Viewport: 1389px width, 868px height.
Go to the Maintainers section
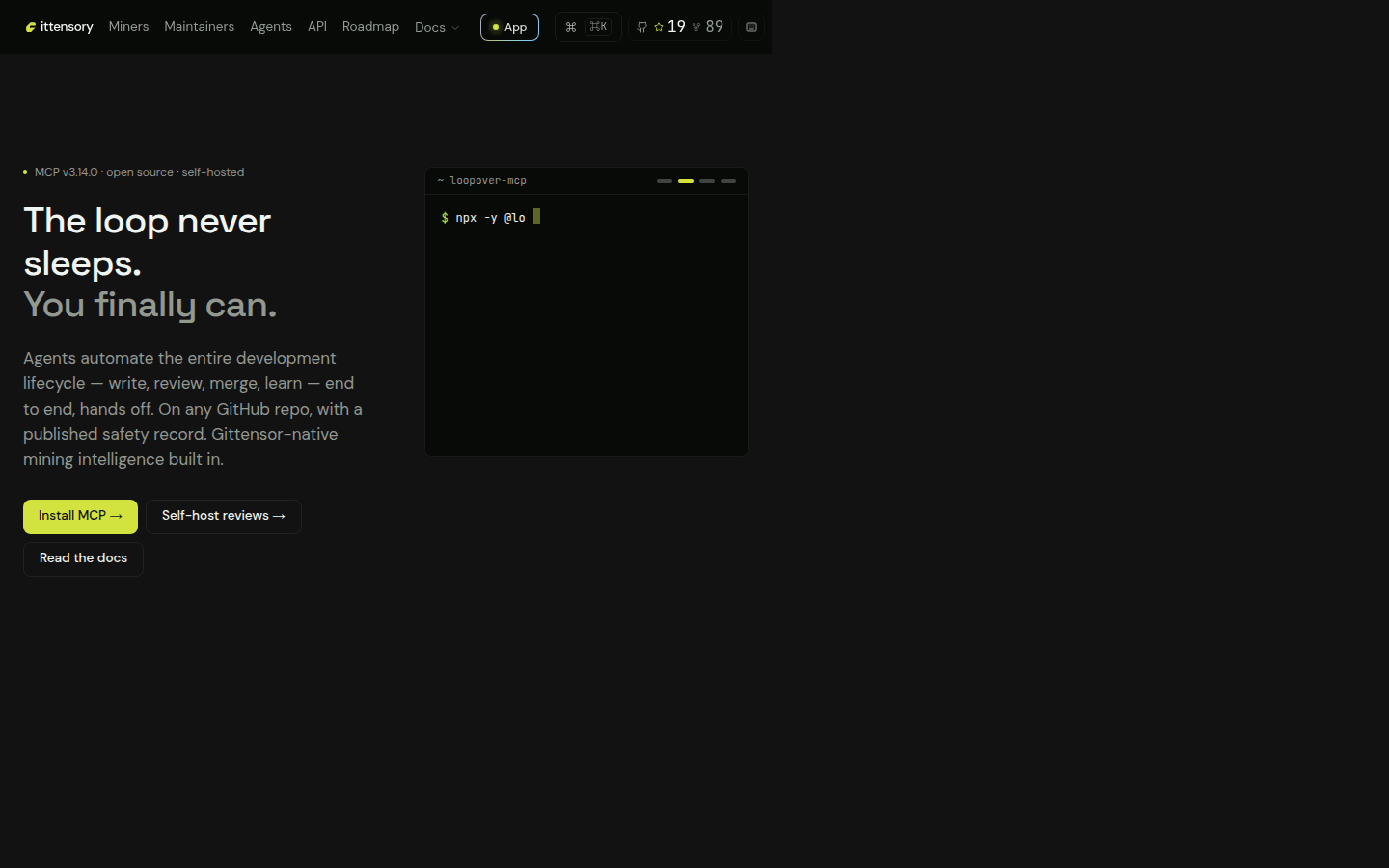199,27
